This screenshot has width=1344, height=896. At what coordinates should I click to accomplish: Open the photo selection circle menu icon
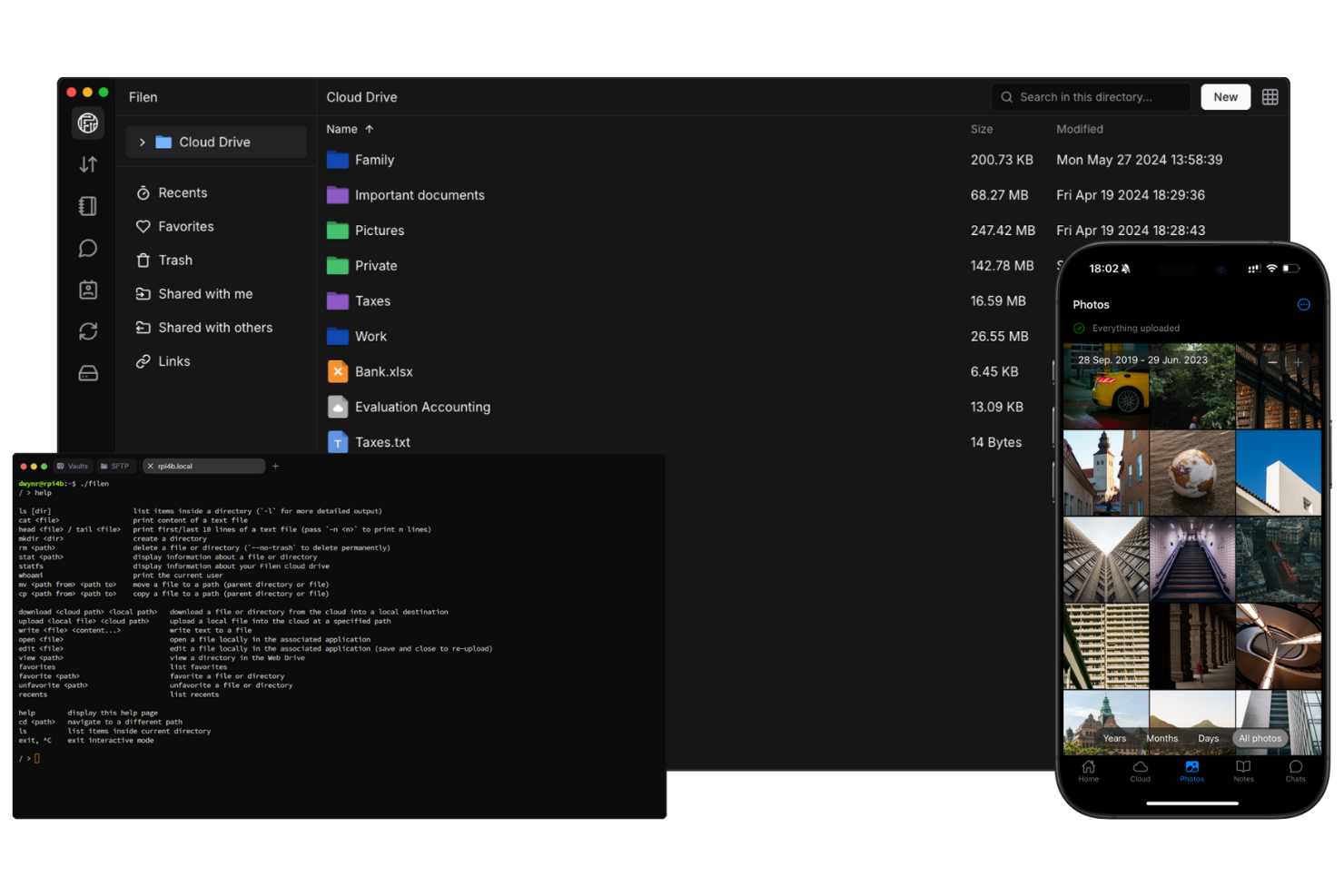1305,304
